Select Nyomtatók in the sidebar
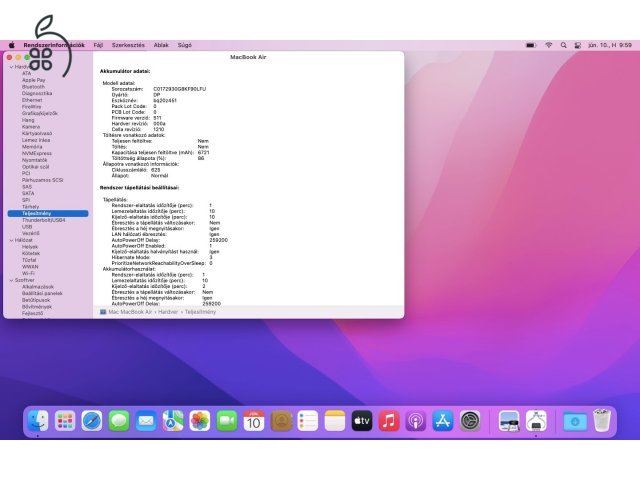 coord(34,160)
